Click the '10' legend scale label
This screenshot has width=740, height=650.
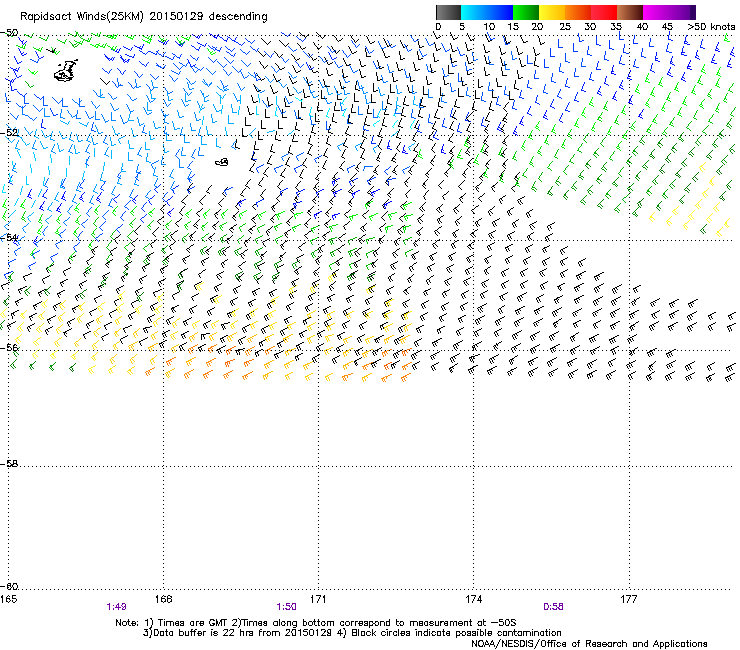(489, 27)
